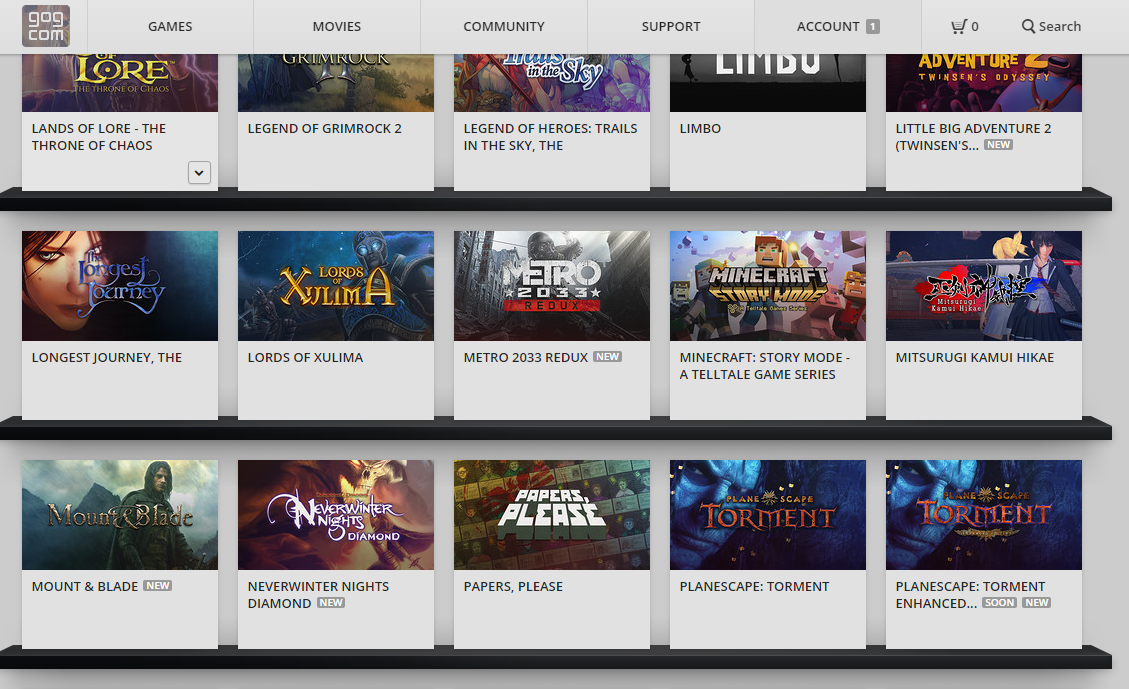Screen dimensions: 1129x689
Task: Click the 'MINECRAFT: STORY MODE - A TELLTALE GAME SERIES' title
Action: (x=765, y=366)
